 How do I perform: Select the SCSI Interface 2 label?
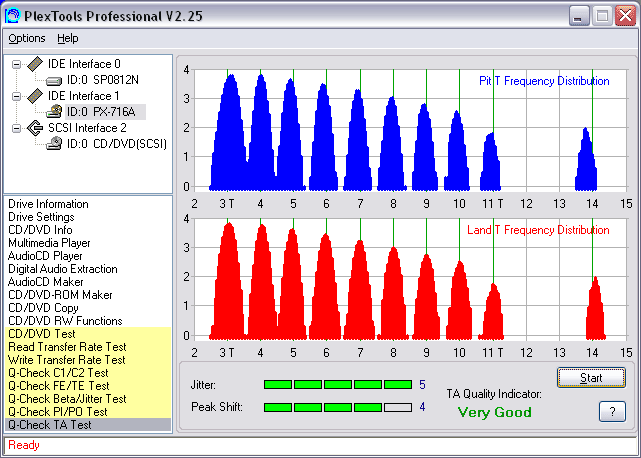87,128
